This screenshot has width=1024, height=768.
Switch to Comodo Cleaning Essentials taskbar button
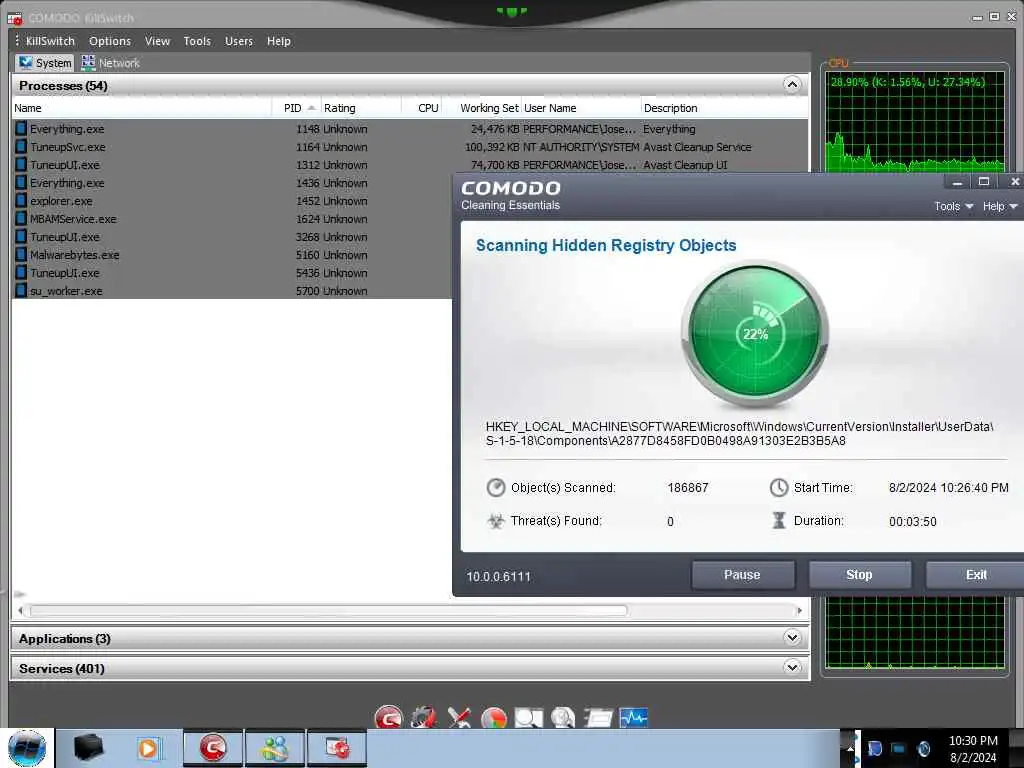click(x=213, y=748)
